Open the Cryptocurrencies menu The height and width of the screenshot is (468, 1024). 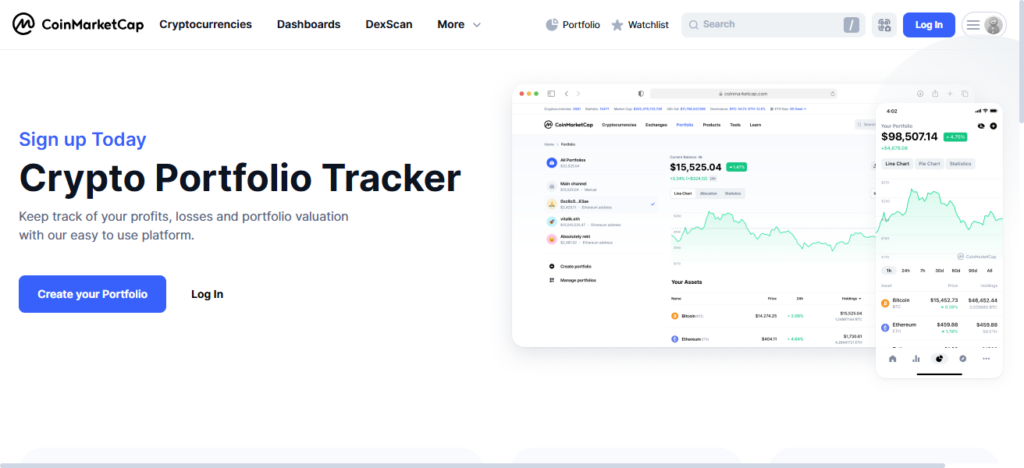[206, 24]
